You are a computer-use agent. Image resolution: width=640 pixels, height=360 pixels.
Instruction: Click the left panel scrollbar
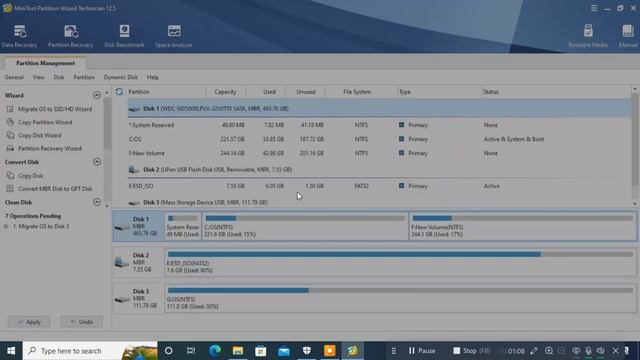[107, 123]
